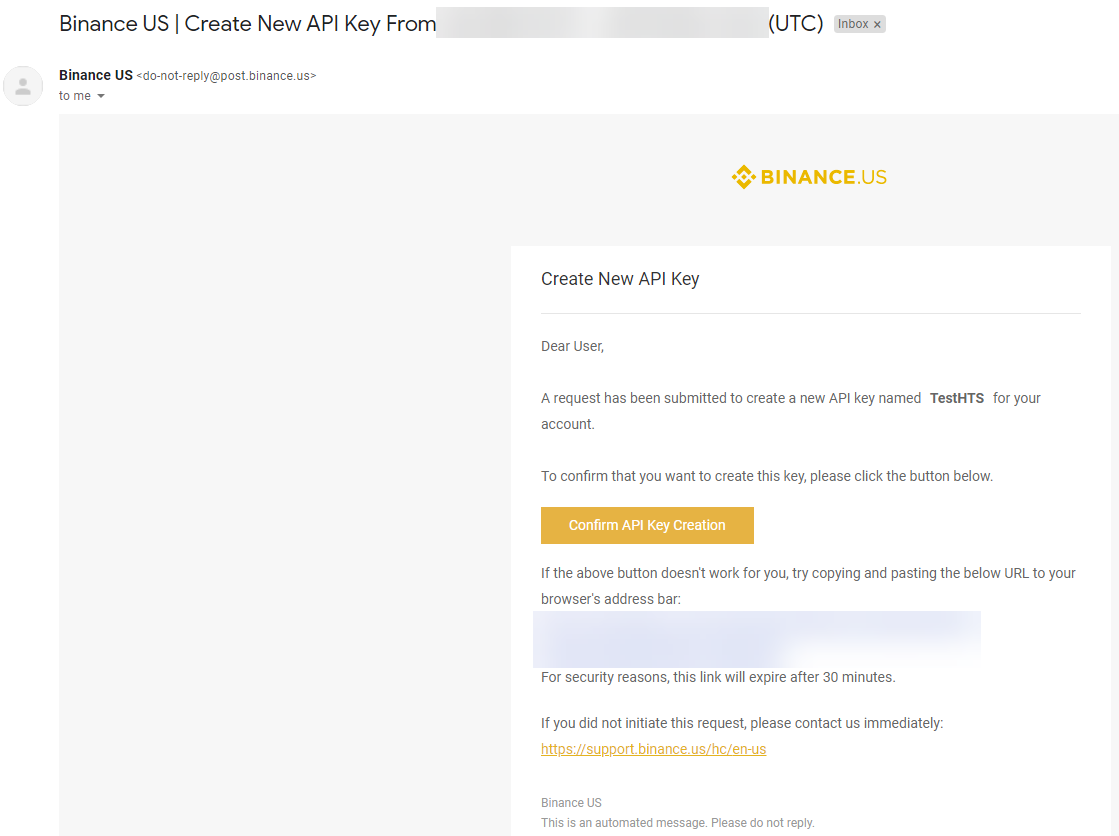
Task: Click the Inbox label tag
Action: point(855,23)
